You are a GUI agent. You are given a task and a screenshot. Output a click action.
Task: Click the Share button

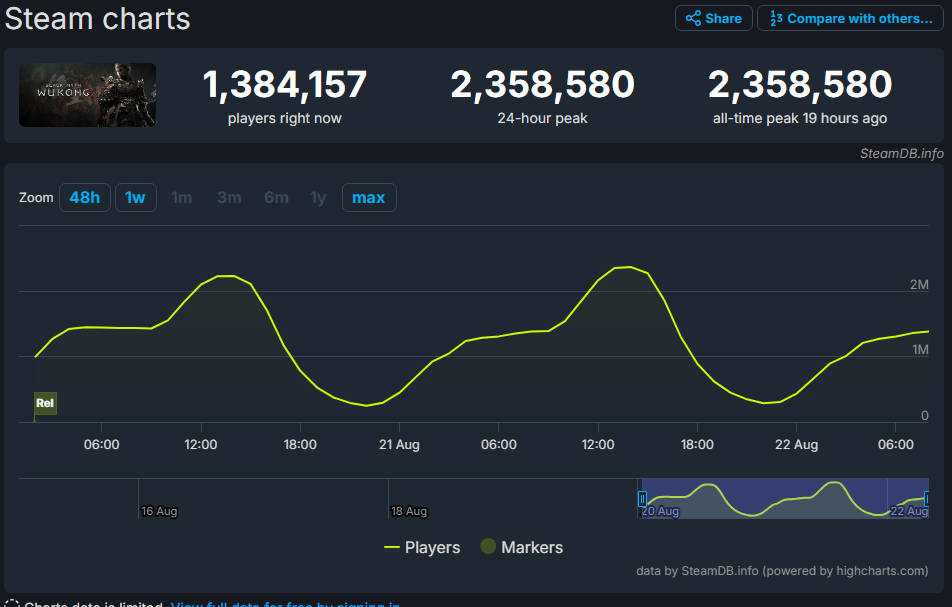point(713,18)
